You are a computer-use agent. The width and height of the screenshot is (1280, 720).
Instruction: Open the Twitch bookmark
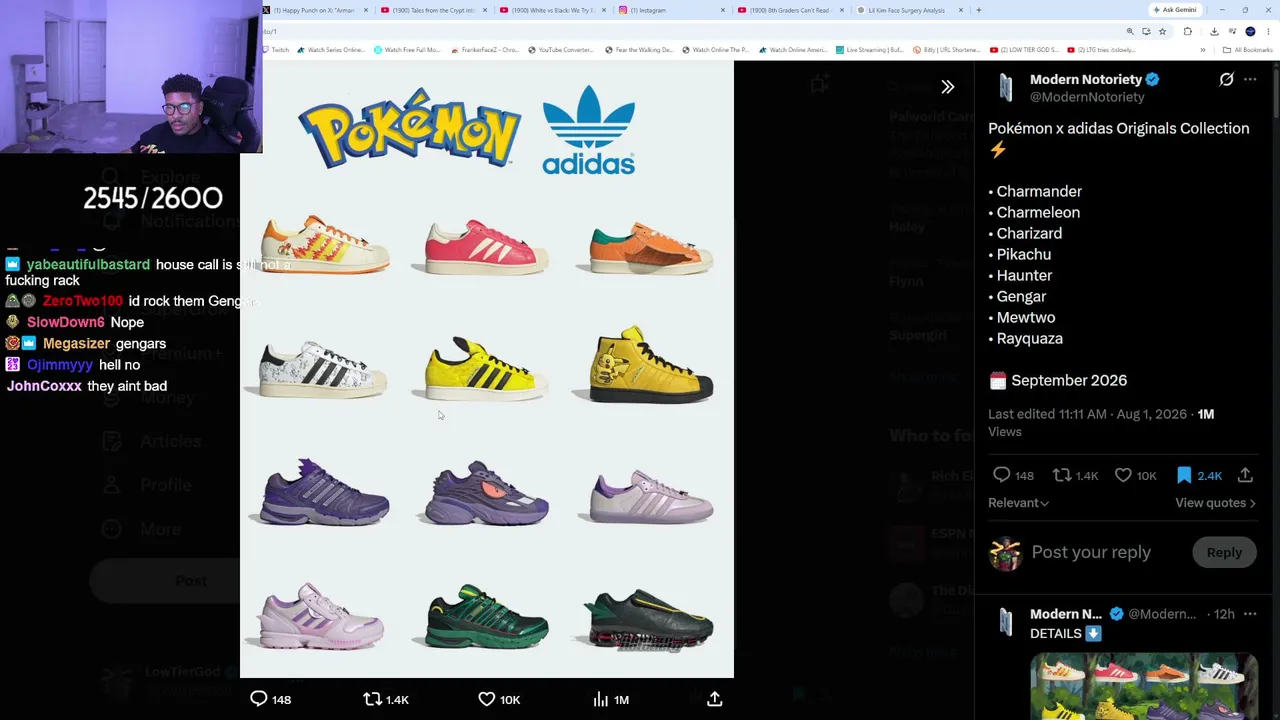pyautogui.click(x=274, y=50)
